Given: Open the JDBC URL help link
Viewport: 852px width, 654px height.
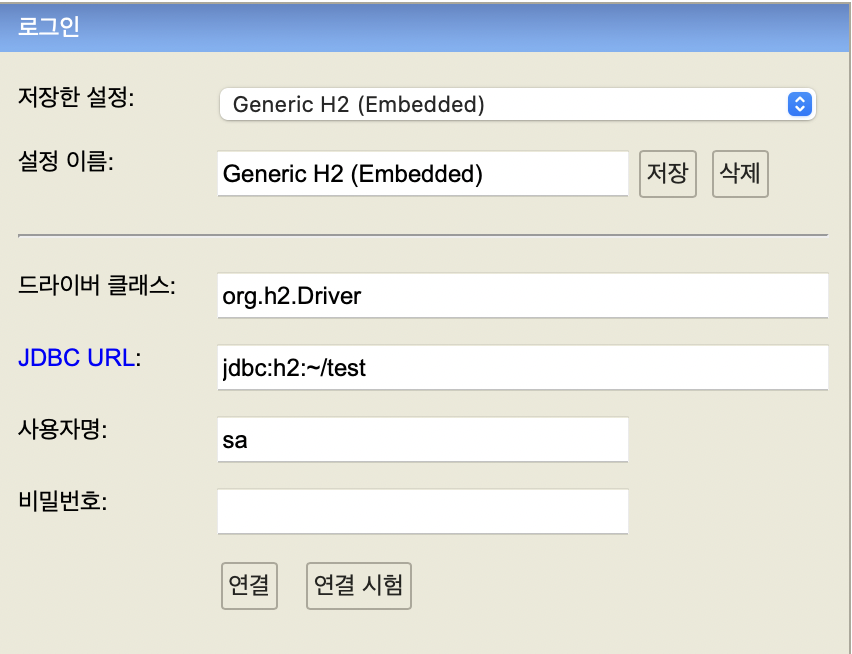Looking at the screenshot, I should (x=77, y=357).
